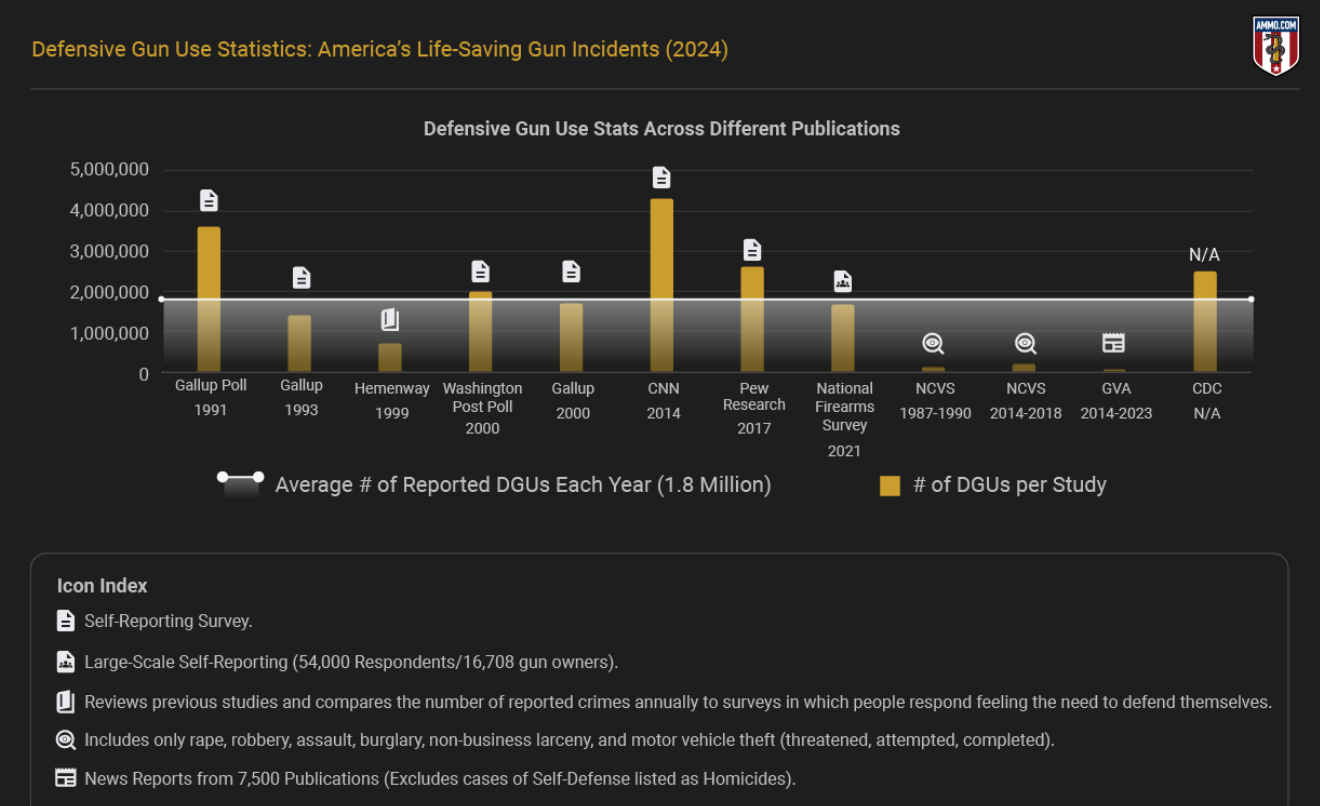Screen dimensions: 1320x806
Task: Click the group icon above National Firearms Survey bar
Action: point(843,281)
